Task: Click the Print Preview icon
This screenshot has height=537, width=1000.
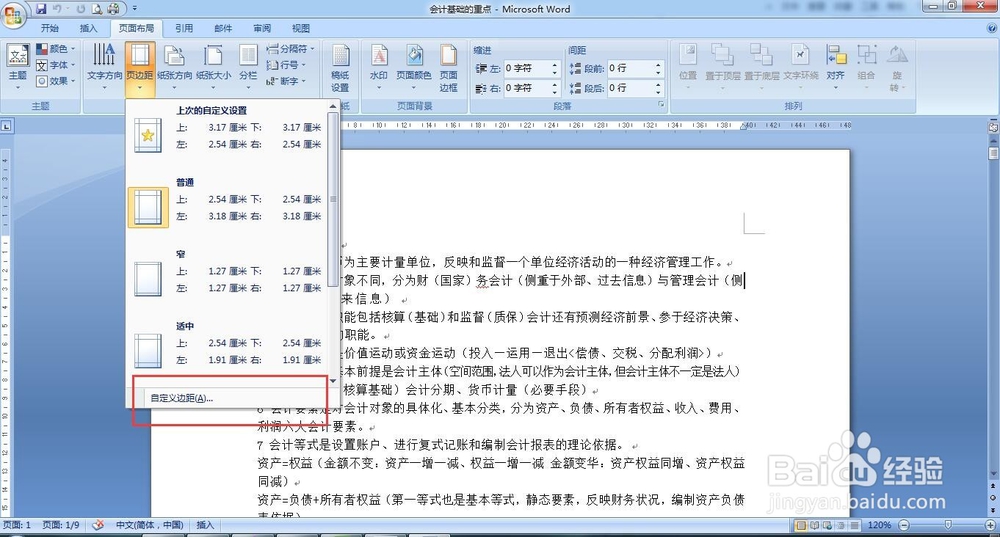Action: point(97,9)
